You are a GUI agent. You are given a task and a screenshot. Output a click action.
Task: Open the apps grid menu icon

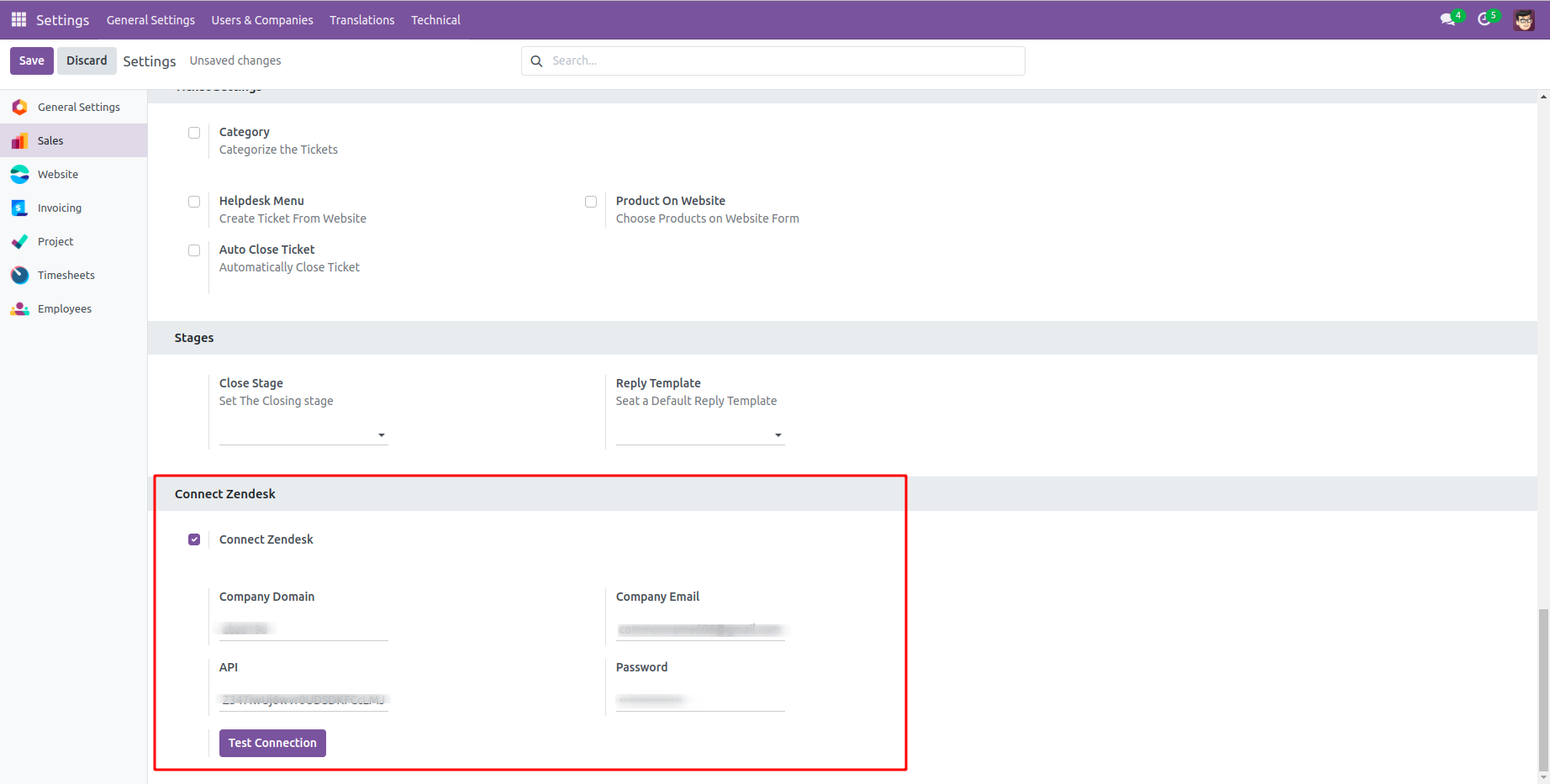(18, 19)
